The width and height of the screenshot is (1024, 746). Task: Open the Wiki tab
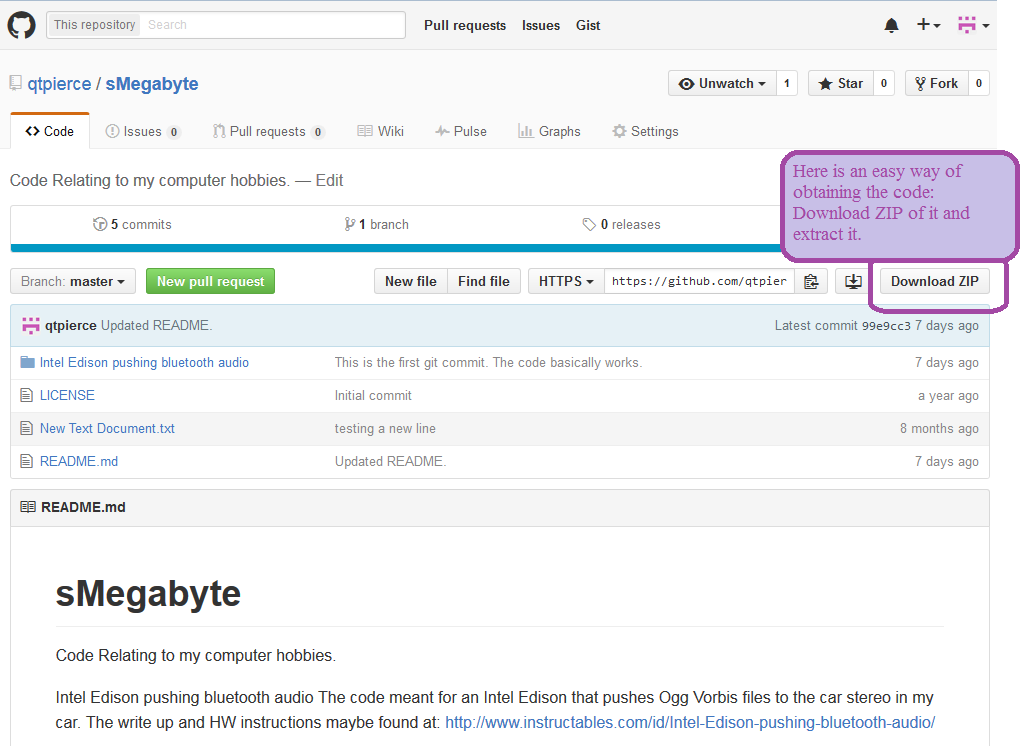[381, 131]
